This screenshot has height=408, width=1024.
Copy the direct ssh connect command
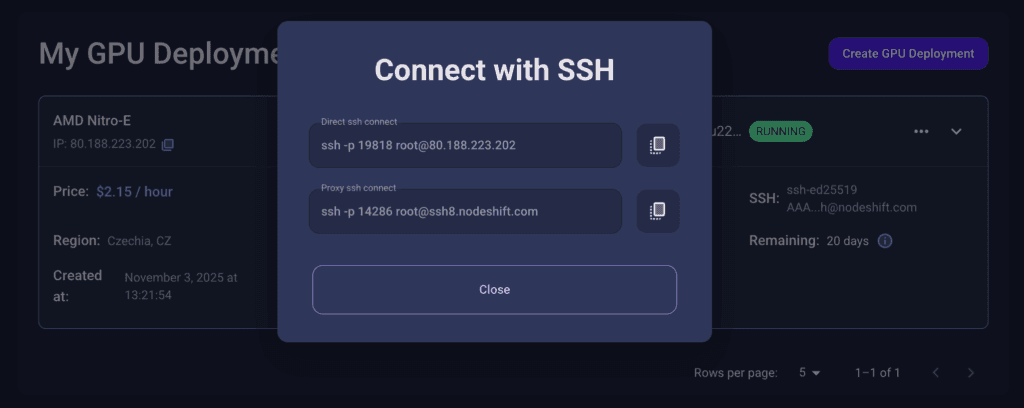[x=657, y=145]
